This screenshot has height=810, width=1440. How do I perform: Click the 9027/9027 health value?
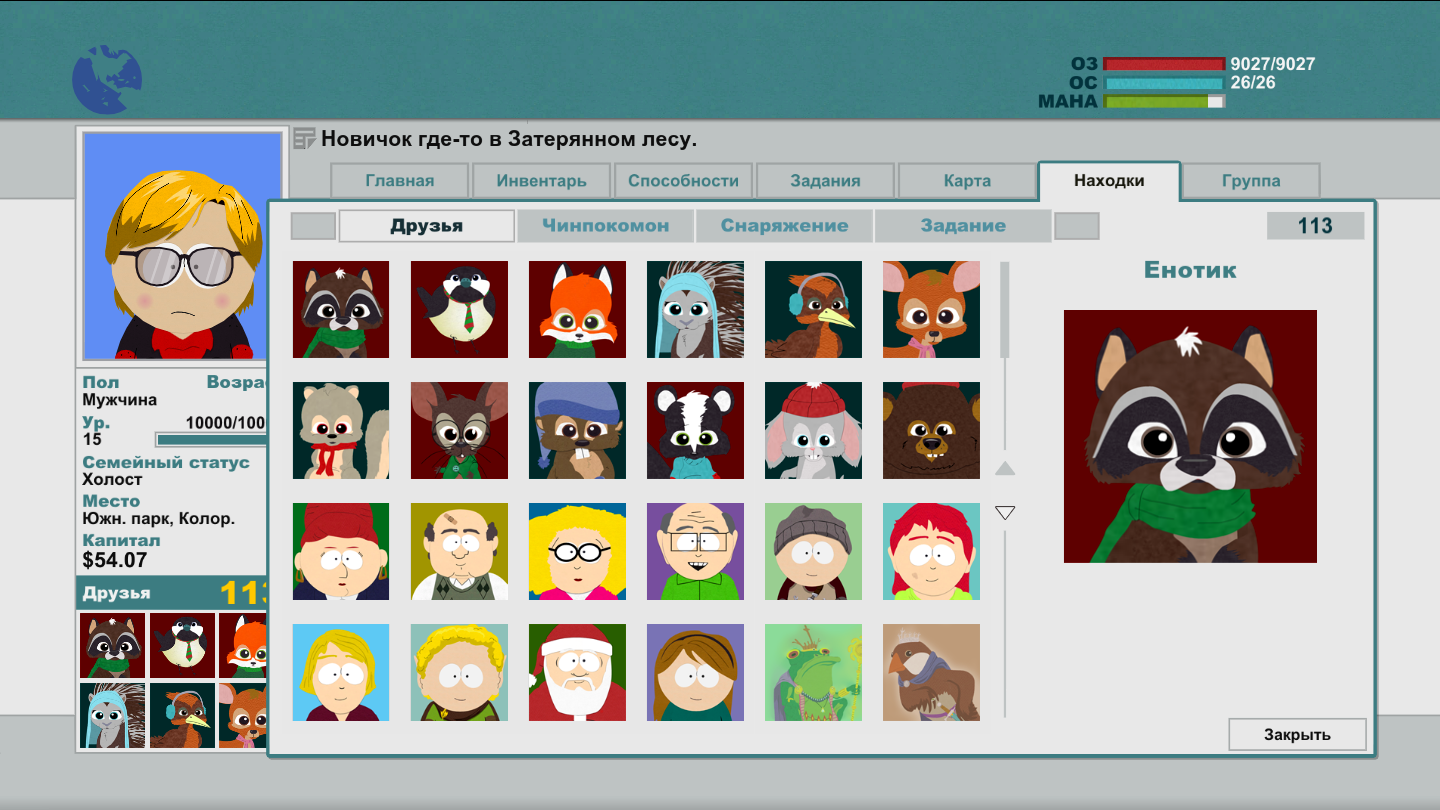(x=1272, y=64)
